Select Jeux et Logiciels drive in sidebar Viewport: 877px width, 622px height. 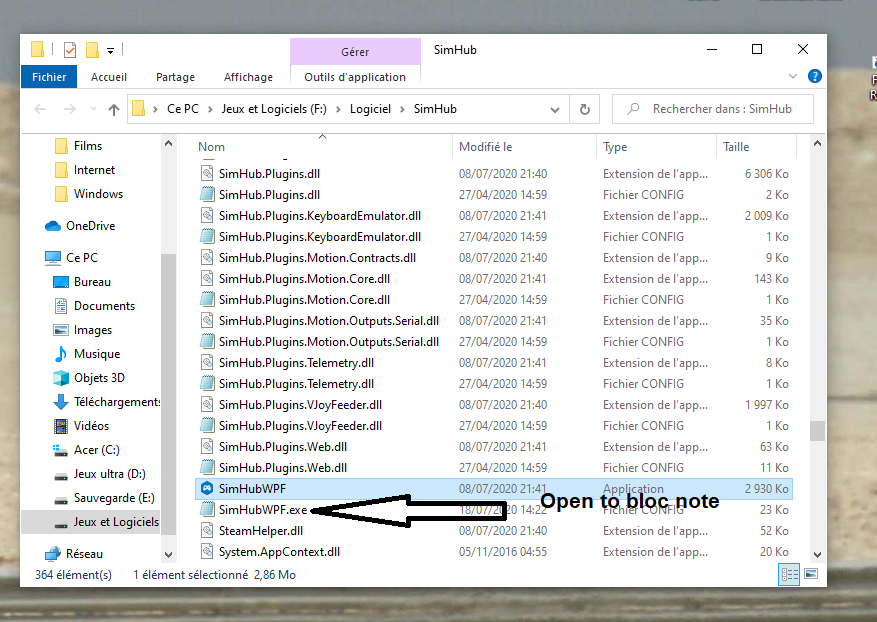pos(91,522)
